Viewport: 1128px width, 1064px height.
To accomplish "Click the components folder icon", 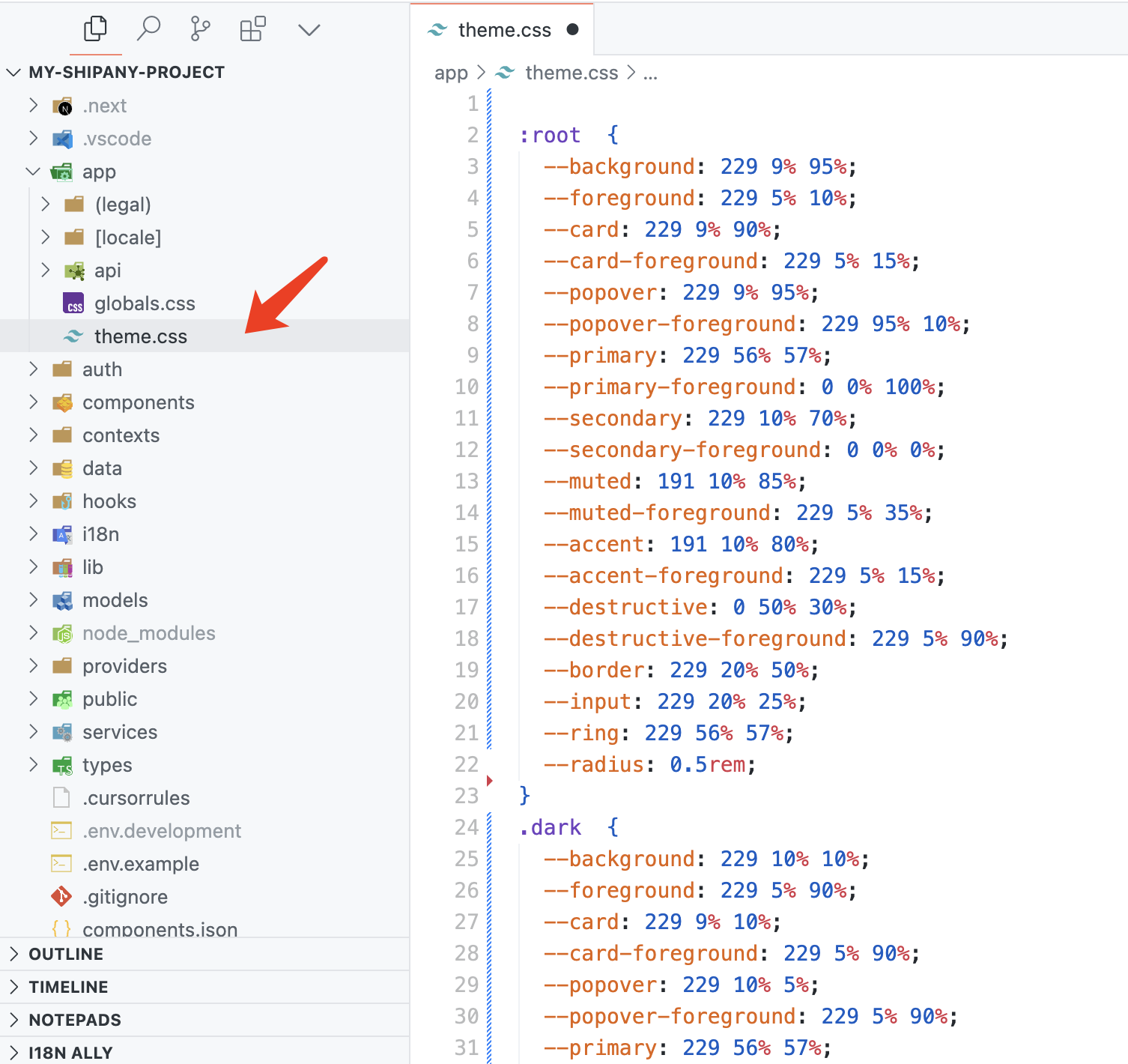I will pos(63,402).
